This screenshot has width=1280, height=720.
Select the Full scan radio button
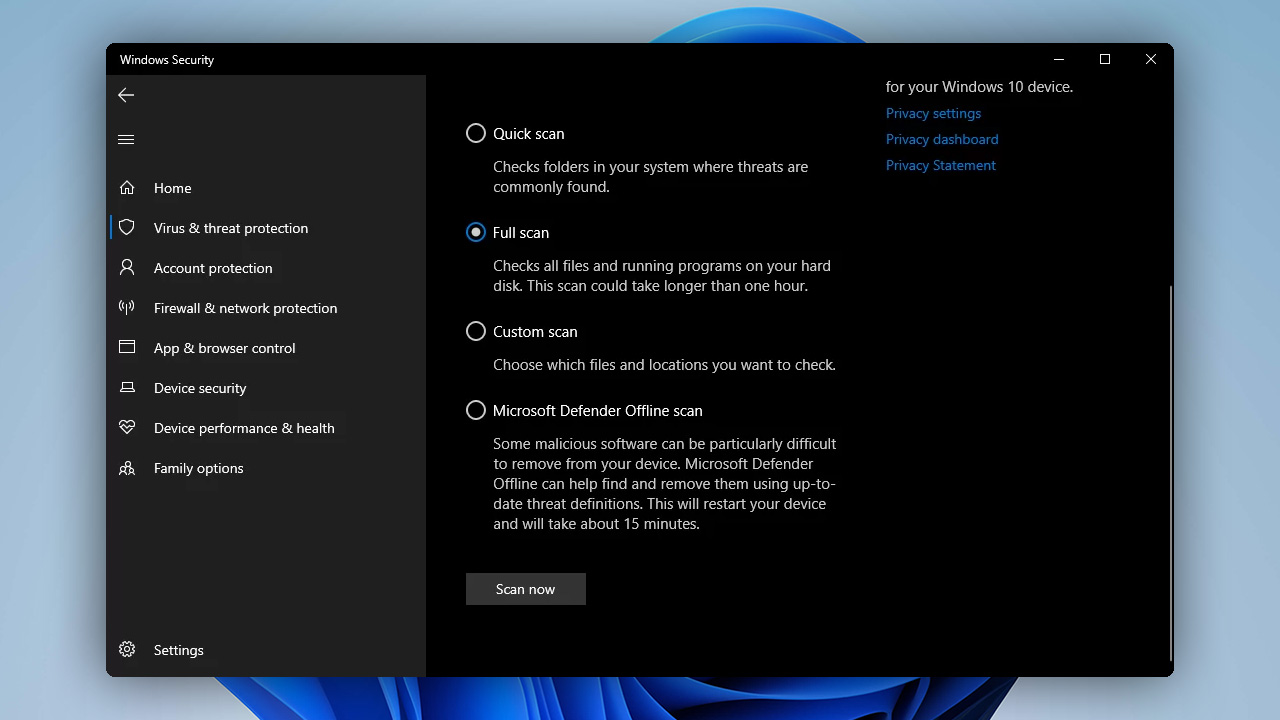coord(476,232)
